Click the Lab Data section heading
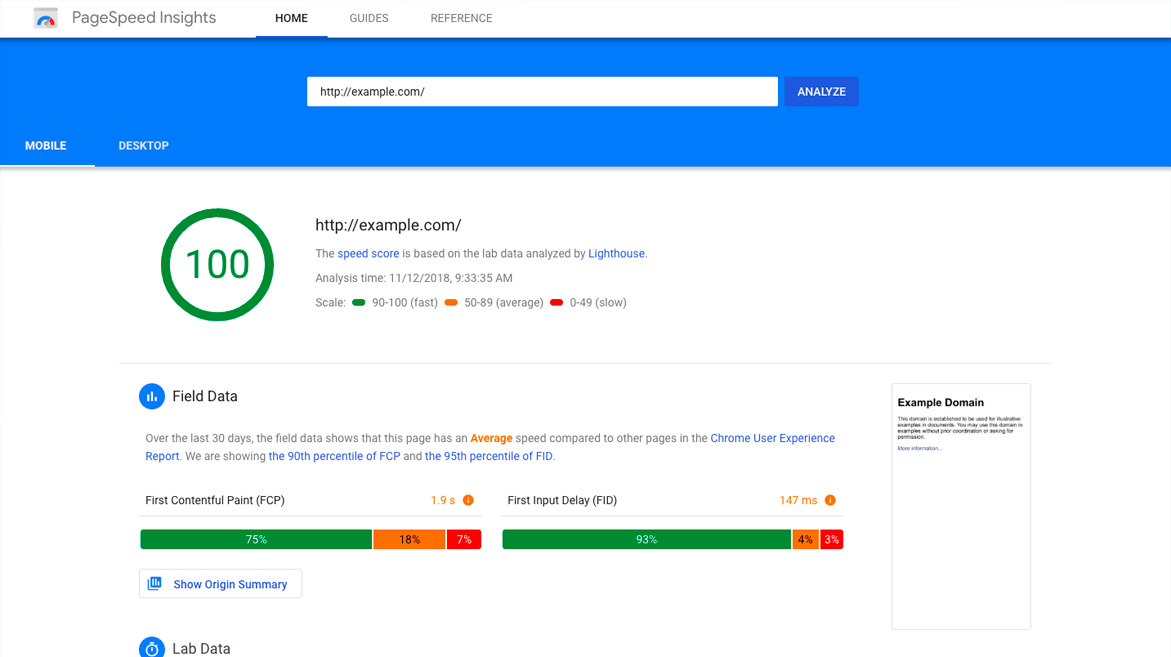The height and width of the screenshot is (657, 1171). click(201, 648)
